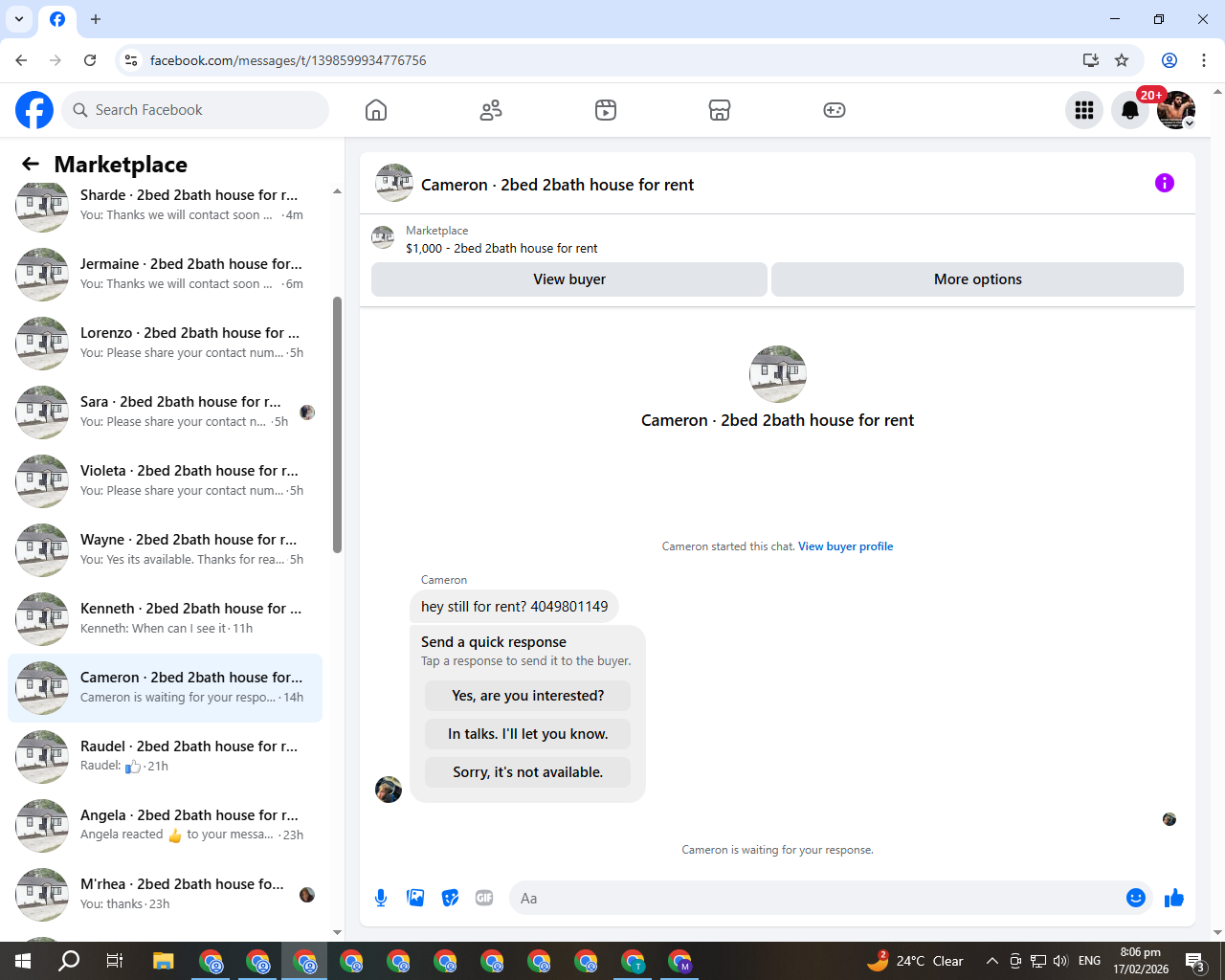
Task: Open conversation information purple icon
Action: pos(1165,183)
